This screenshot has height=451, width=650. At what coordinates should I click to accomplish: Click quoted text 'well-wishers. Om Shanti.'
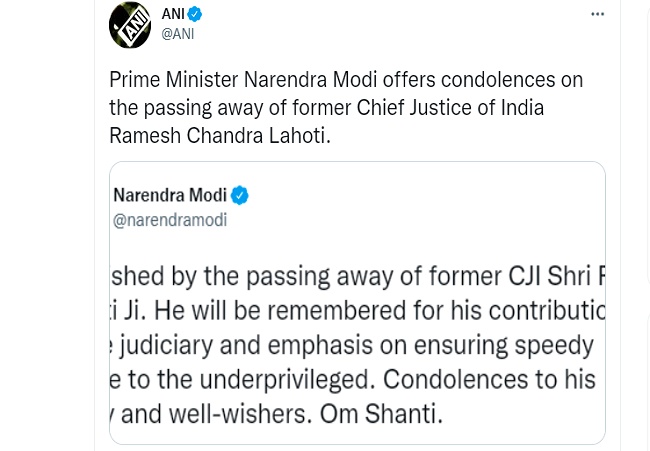[x=330, y=412]
